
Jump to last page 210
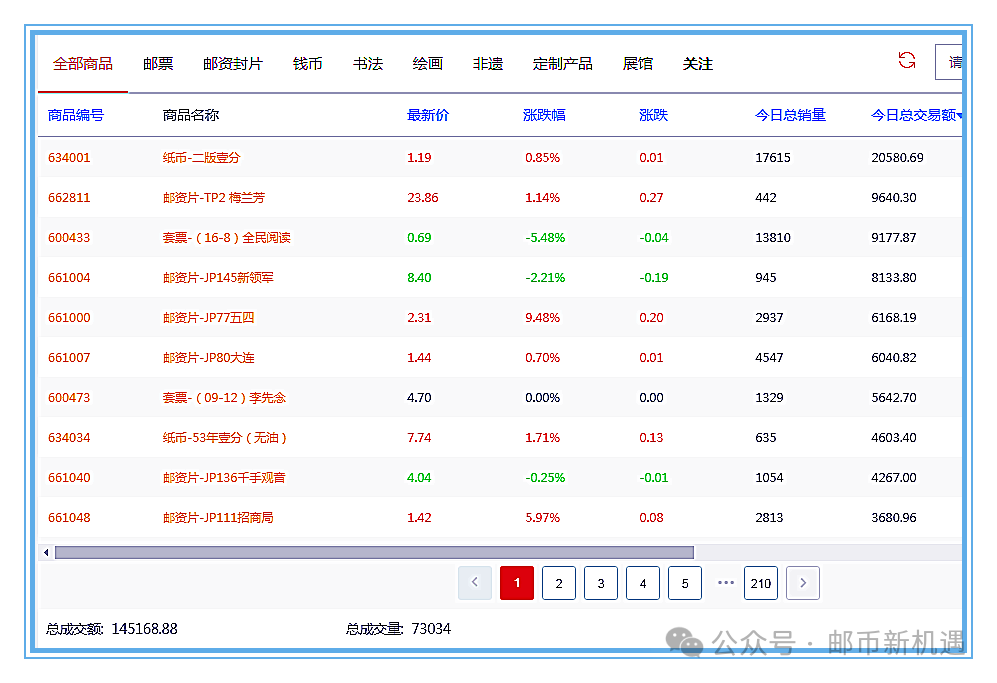pyautogui.click(x=761, y=583)
